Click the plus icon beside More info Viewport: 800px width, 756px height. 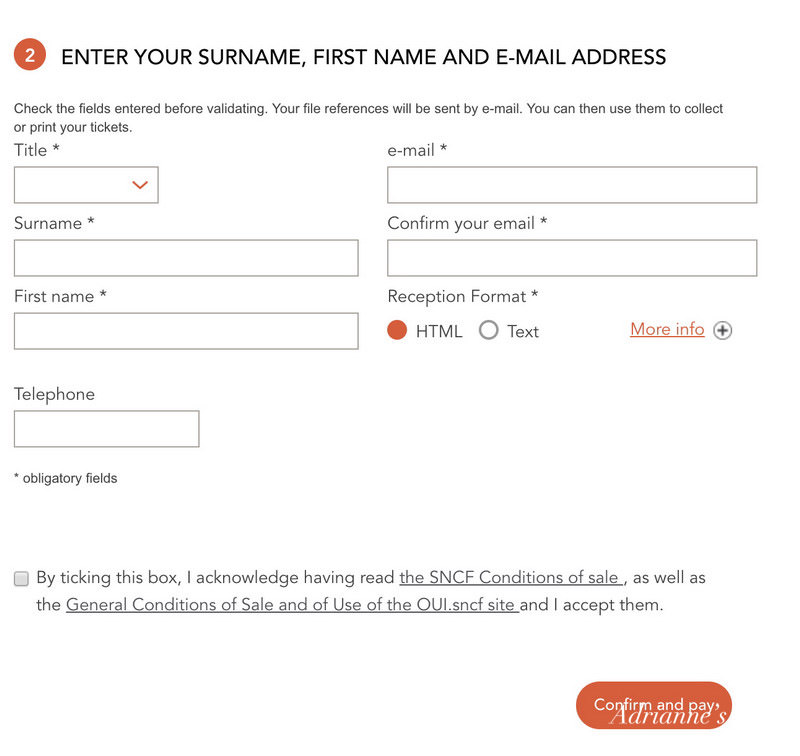[x=722, y=330]
